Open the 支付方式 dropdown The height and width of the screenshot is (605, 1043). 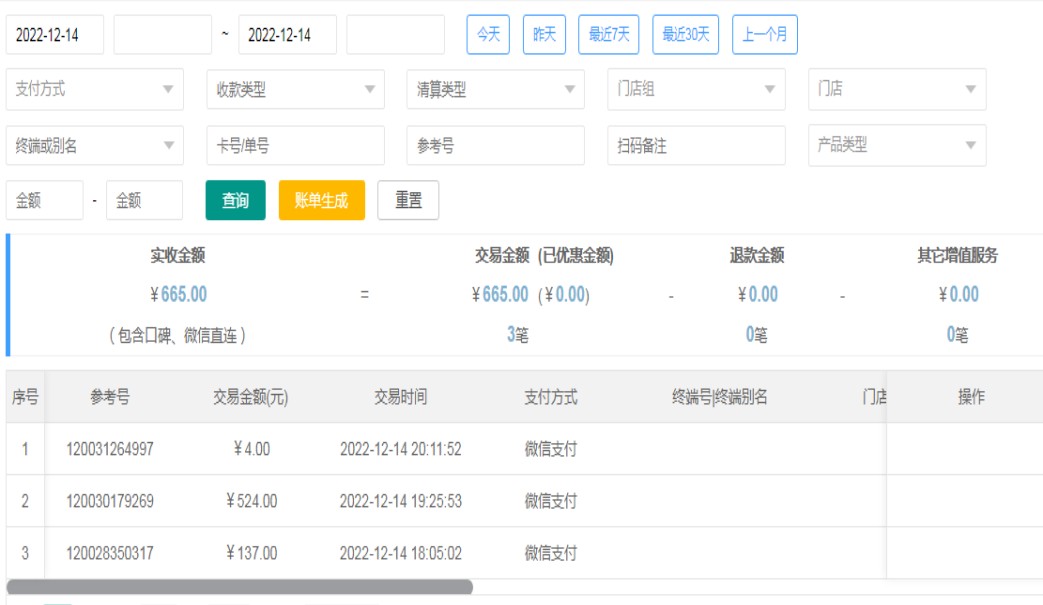pos(94,89)
